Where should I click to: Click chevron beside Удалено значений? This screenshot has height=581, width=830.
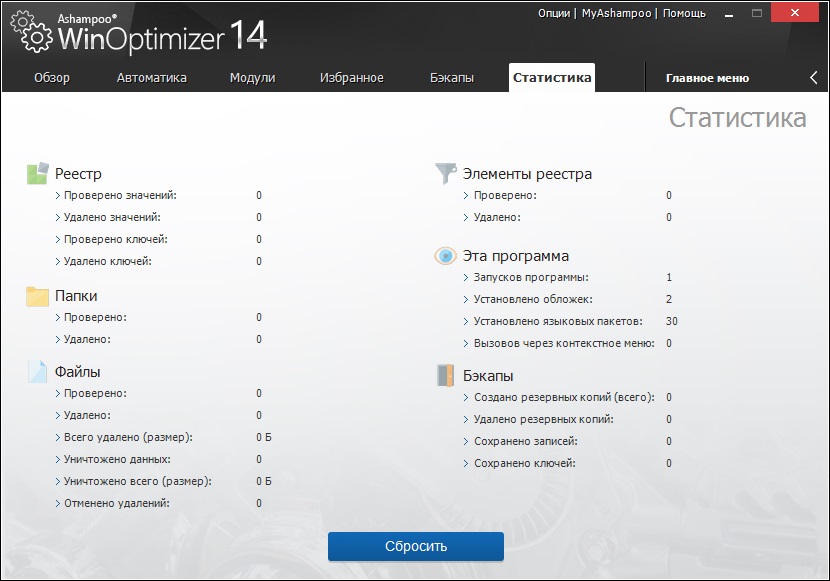click(58, 217)
